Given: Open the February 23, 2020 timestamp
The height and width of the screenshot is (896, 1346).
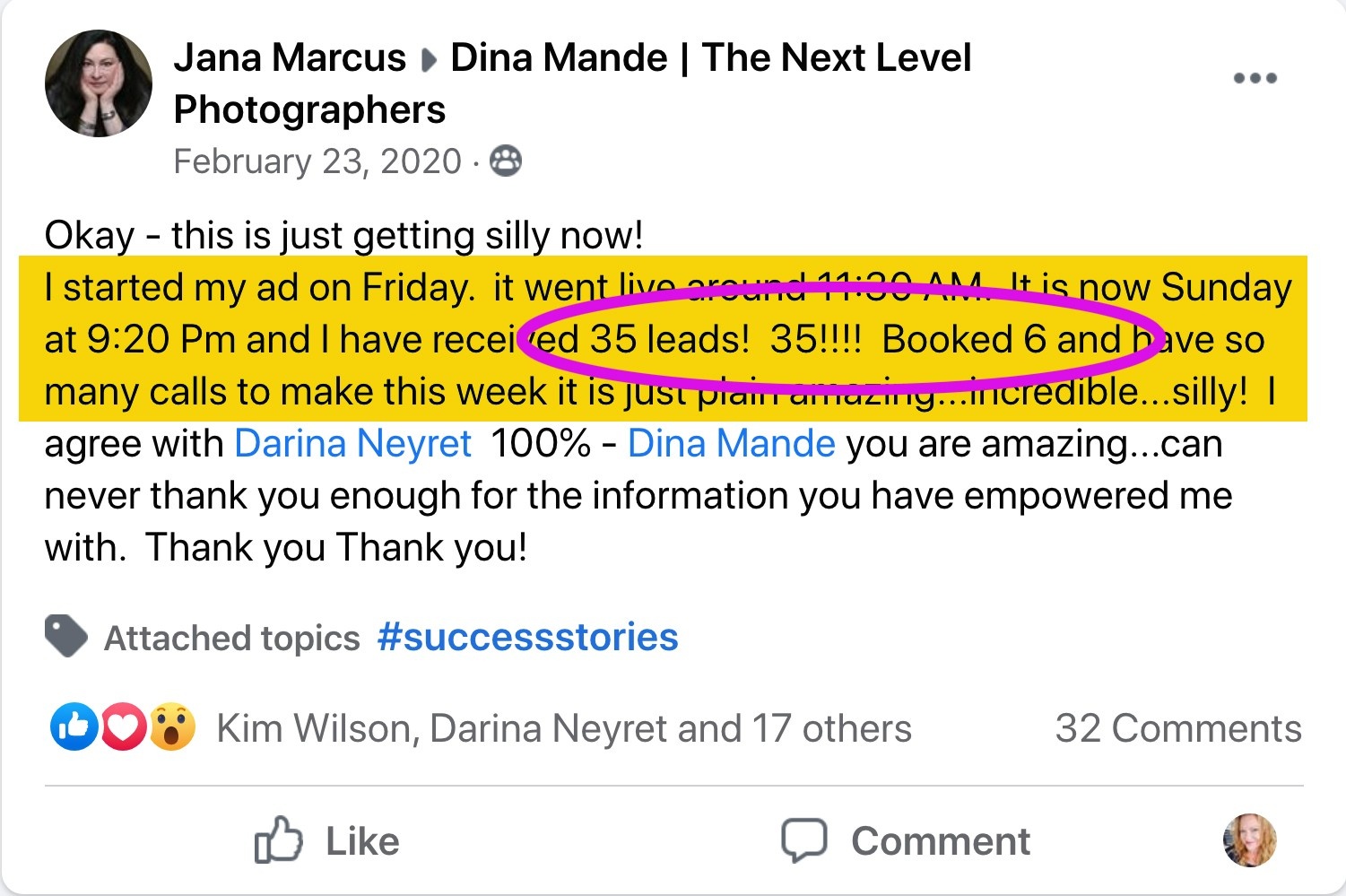Looking at the screenshot, I should pyautogui.click(x=317, y=161).
